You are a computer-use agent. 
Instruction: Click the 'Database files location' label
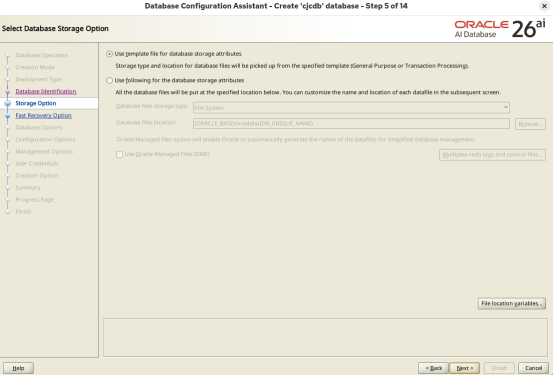pyautogui.click(x=146, y=122)
